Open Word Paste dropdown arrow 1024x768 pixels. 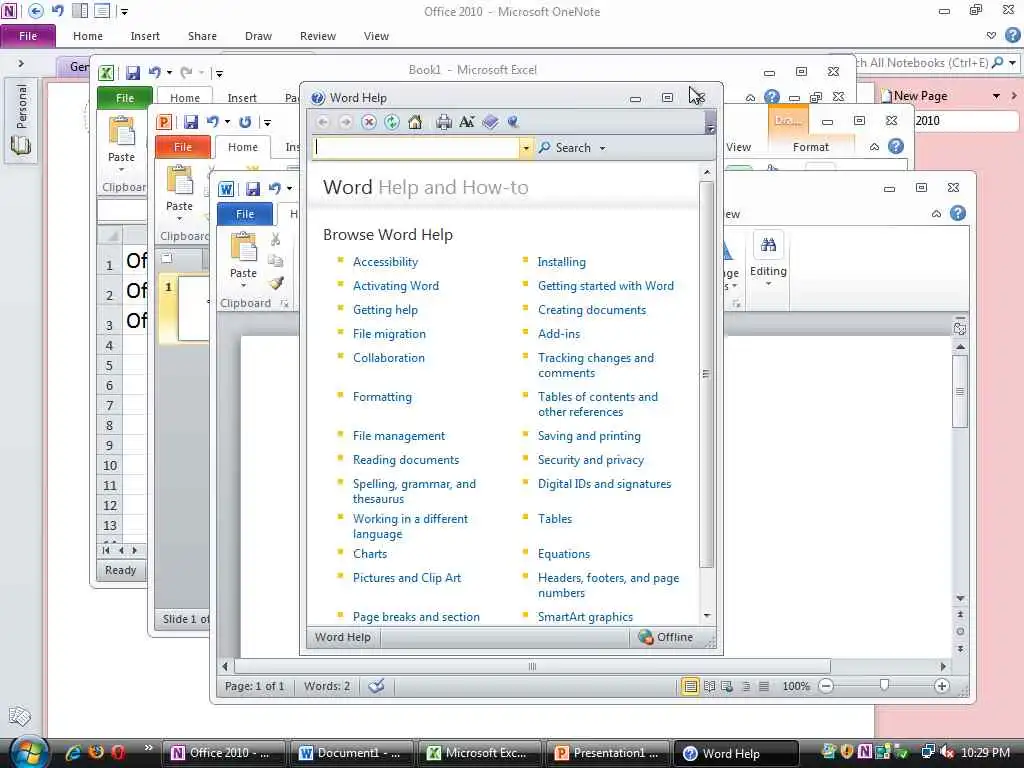click(243, 285)
